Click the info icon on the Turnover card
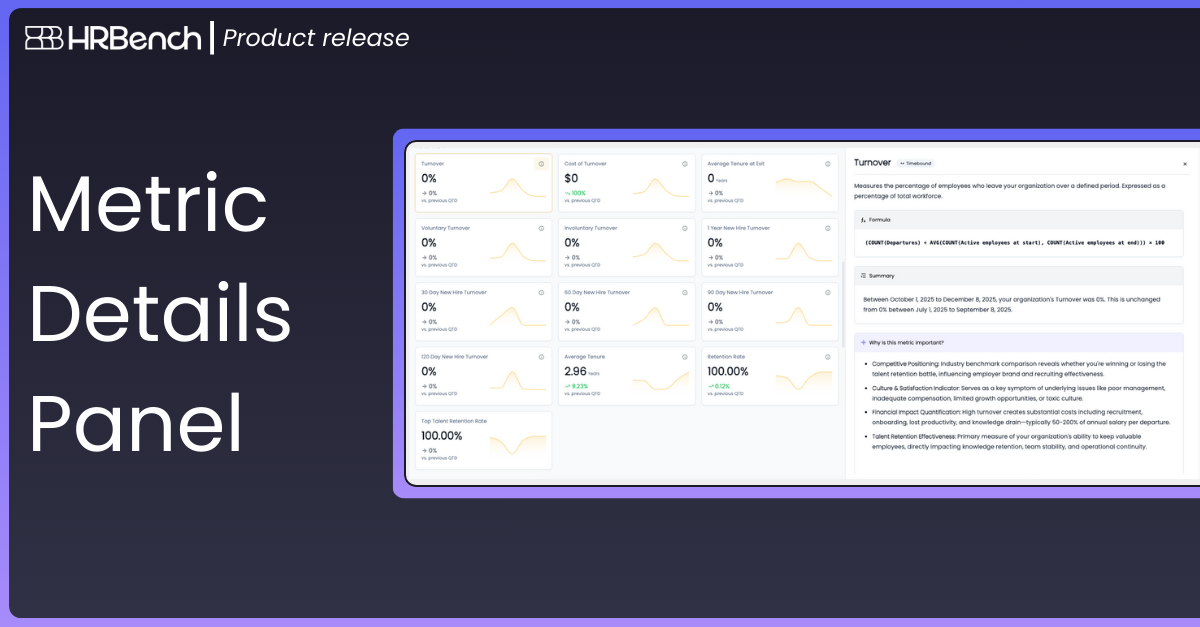This screenshot has height=627, width=1200. [541, 164]
